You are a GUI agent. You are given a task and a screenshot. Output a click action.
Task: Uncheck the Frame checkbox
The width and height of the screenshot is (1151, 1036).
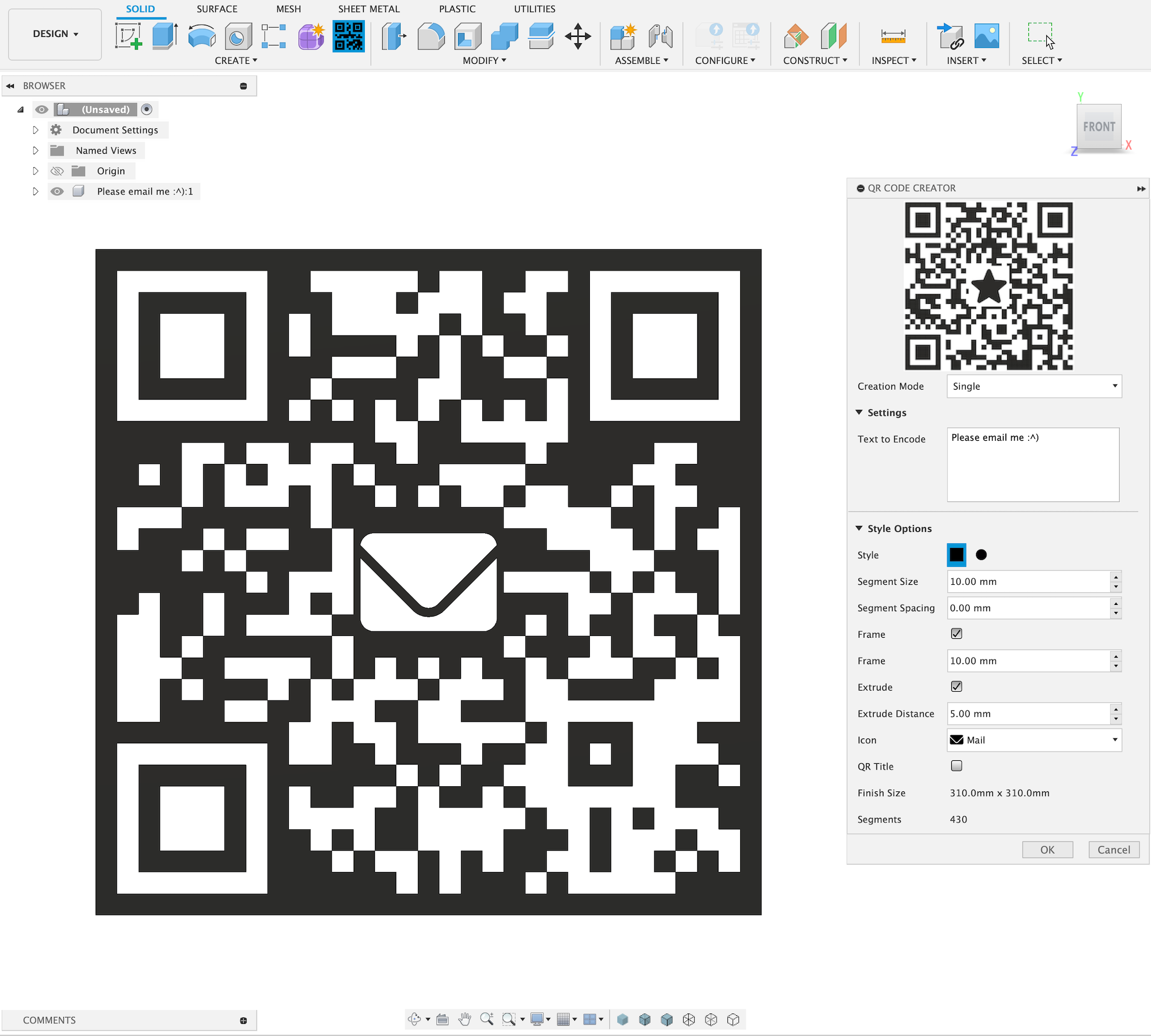click(956, 634)
